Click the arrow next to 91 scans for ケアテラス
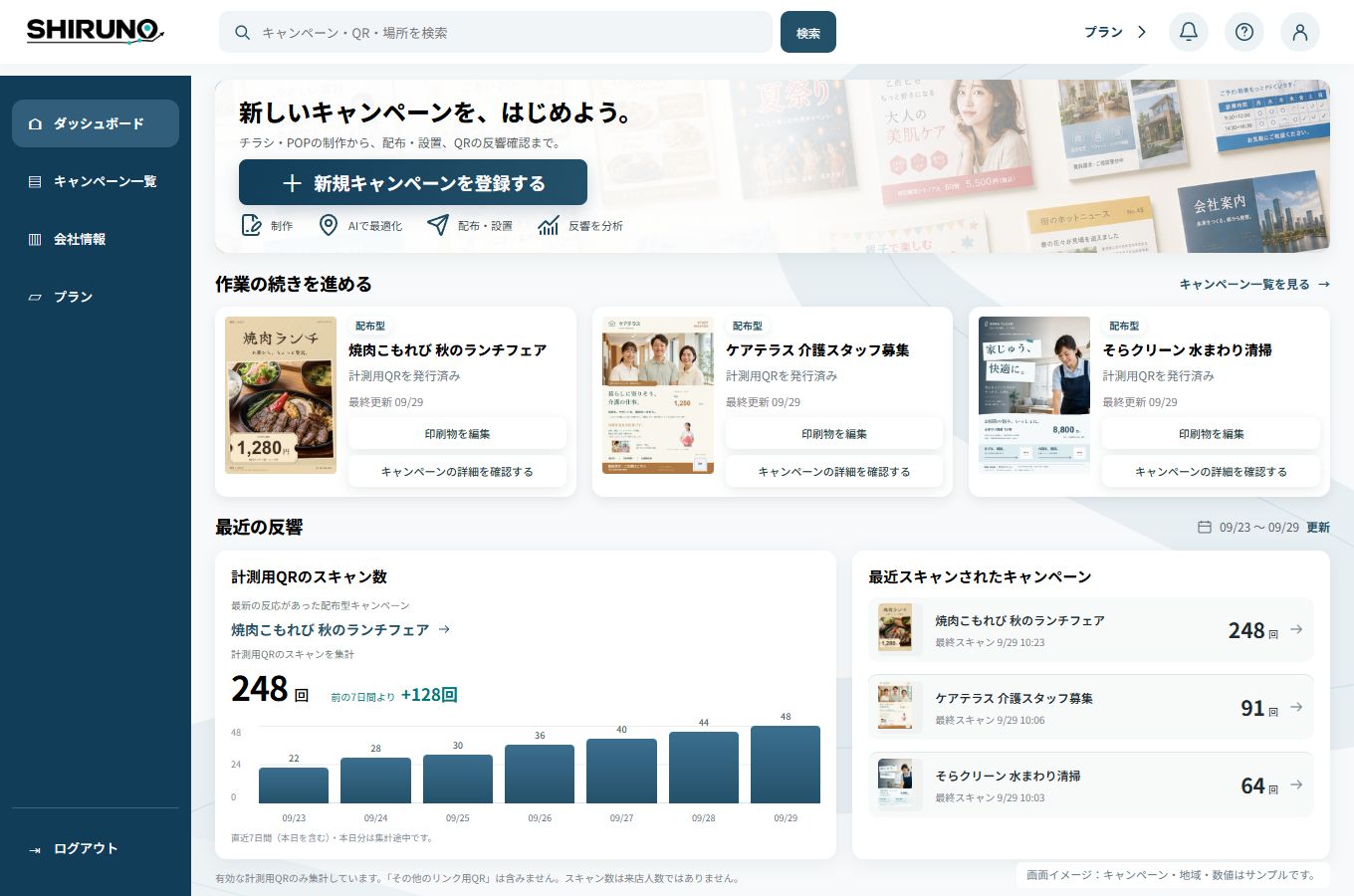 coord(1296,707)
